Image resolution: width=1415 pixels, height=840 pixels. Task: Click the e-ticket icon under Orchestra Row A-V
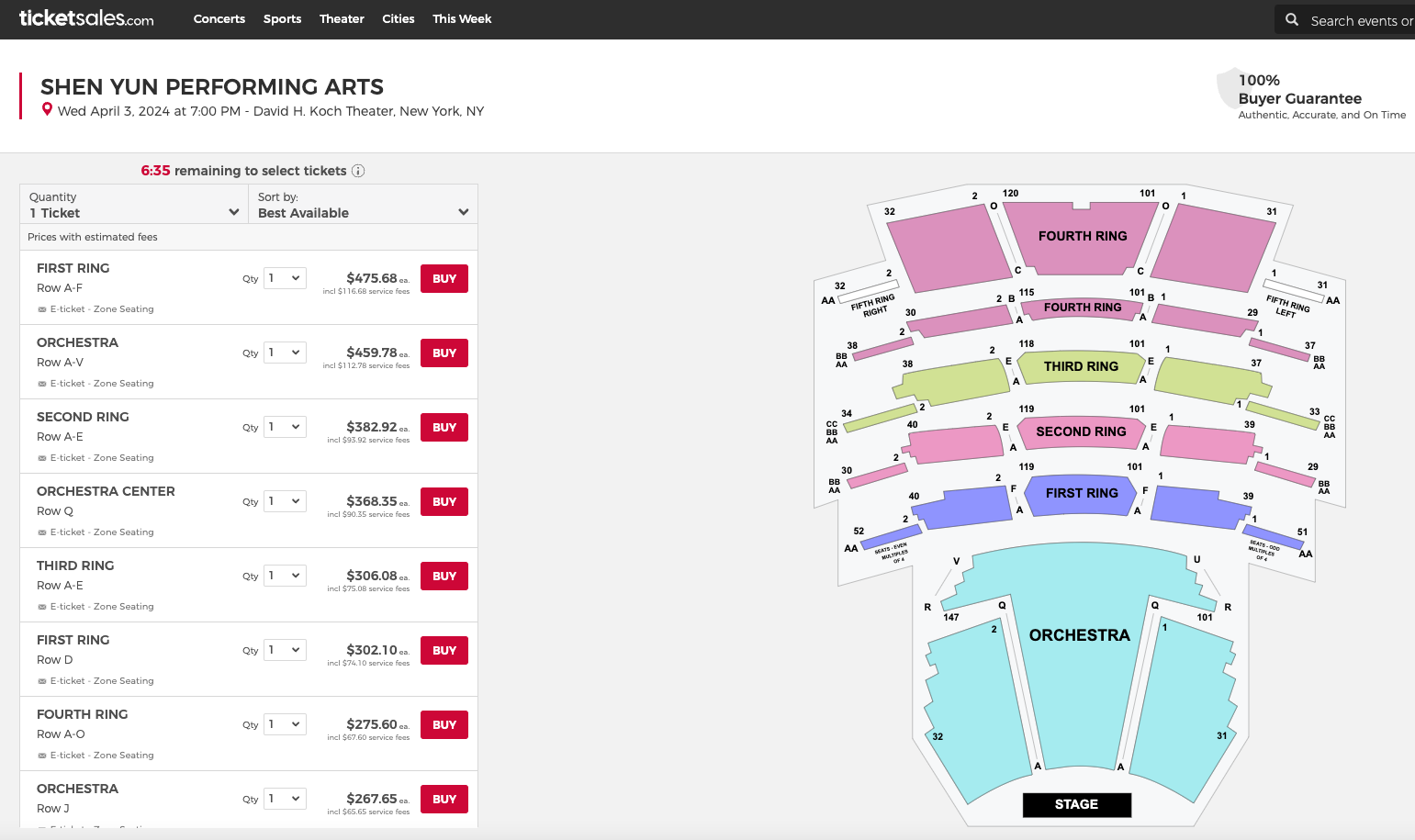(x=41, y=384)
